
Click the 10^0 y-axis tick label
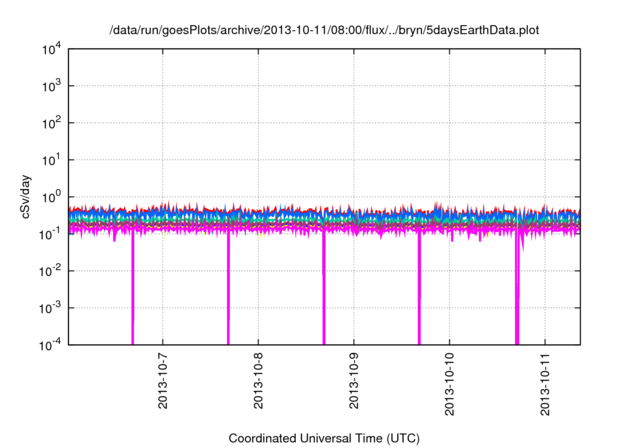pos(51,197)
